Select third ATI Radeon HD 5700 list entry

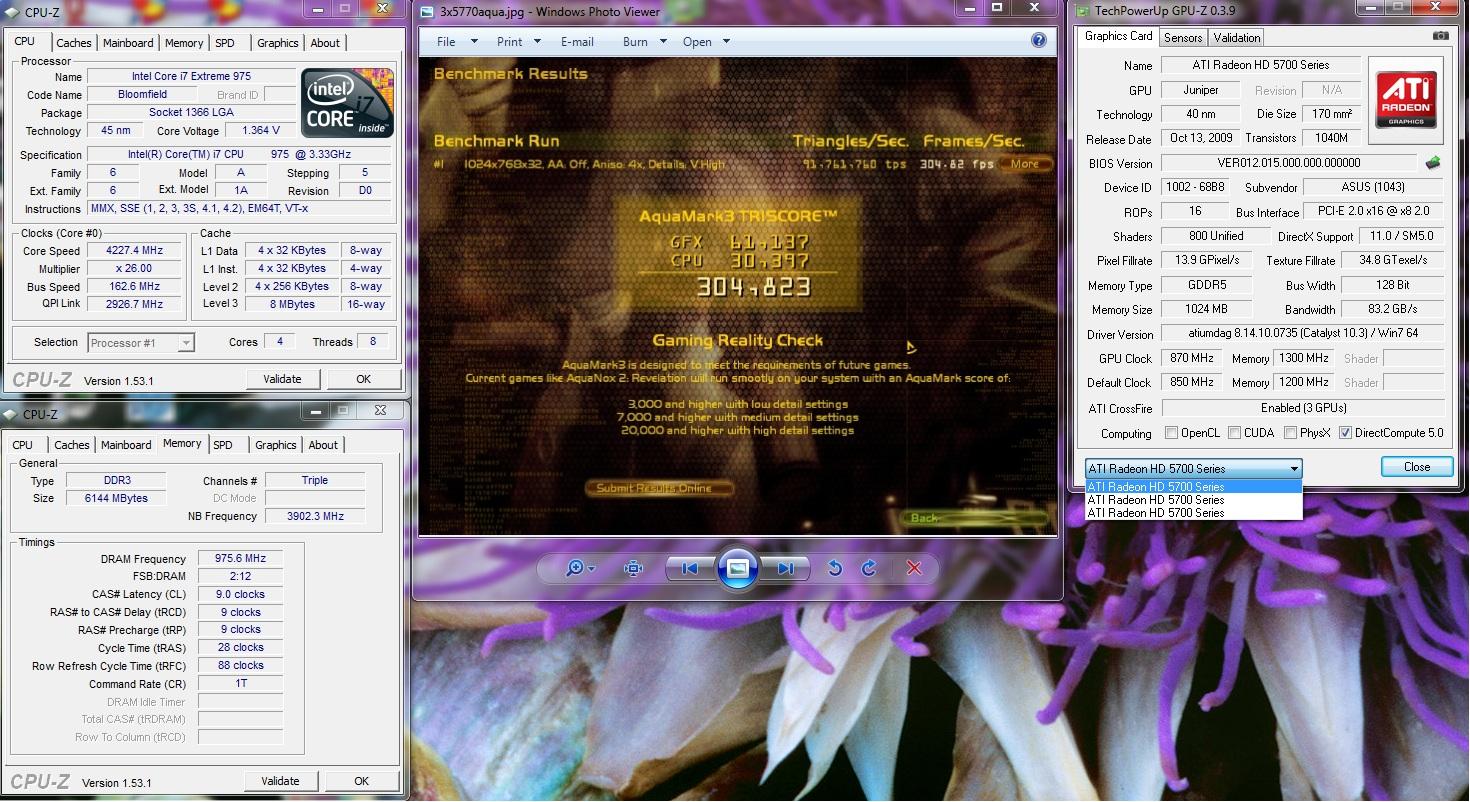1194,513
